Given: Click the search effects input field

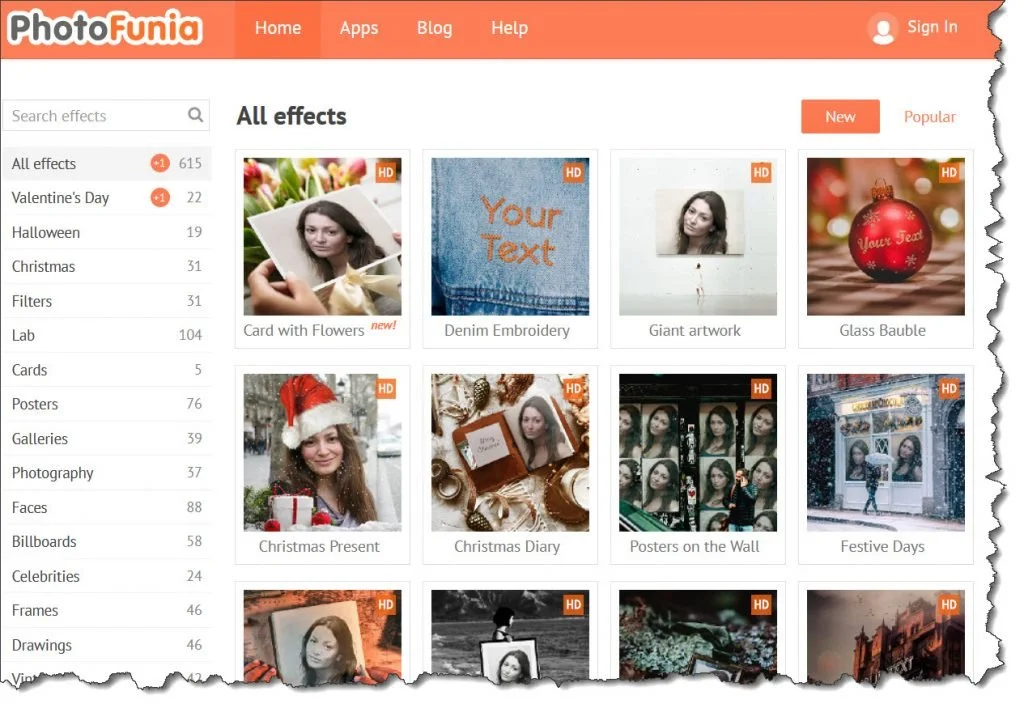Looking at the screenshot, I should [90, 115].
